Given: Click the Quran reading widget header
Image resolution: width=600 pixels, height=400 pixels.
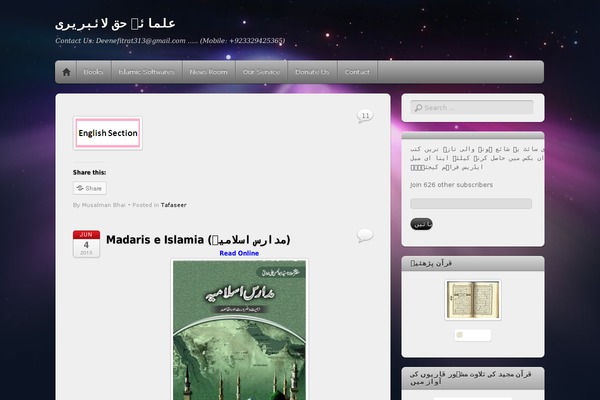Looking at the screenshot, I should pyautogui.click(x=473, y=264).
